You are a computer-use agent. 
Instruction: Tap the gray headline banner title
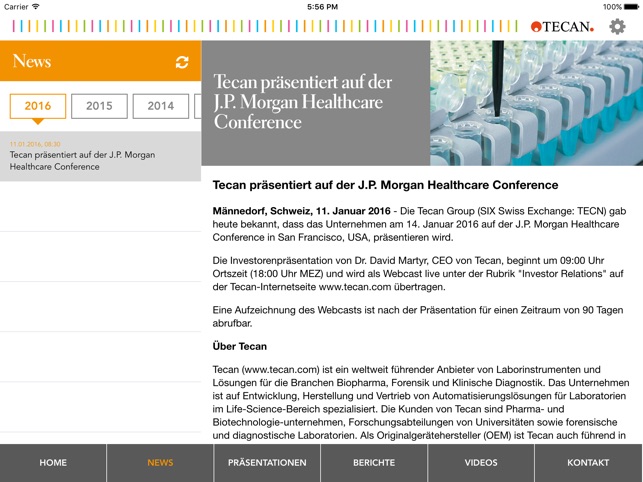point(303,102)
